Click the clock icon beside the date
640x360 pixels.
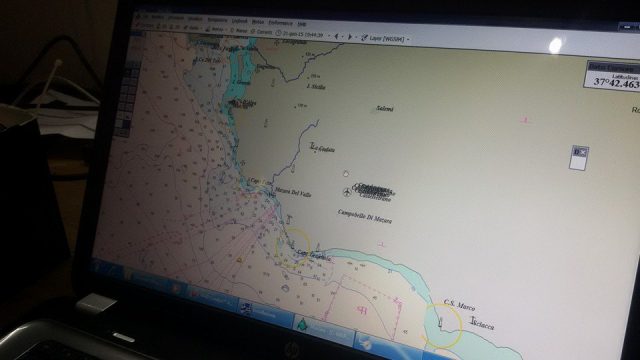(x=278, y=33)
